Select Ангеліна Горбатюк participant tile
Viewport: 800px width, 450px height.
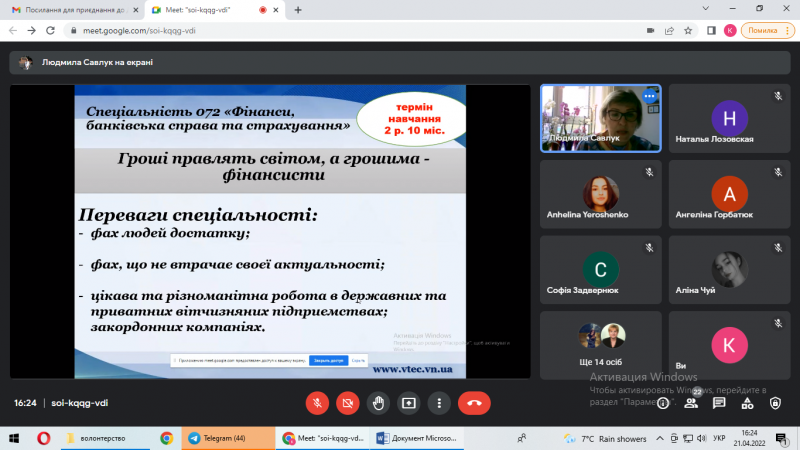tap(730, 194)
